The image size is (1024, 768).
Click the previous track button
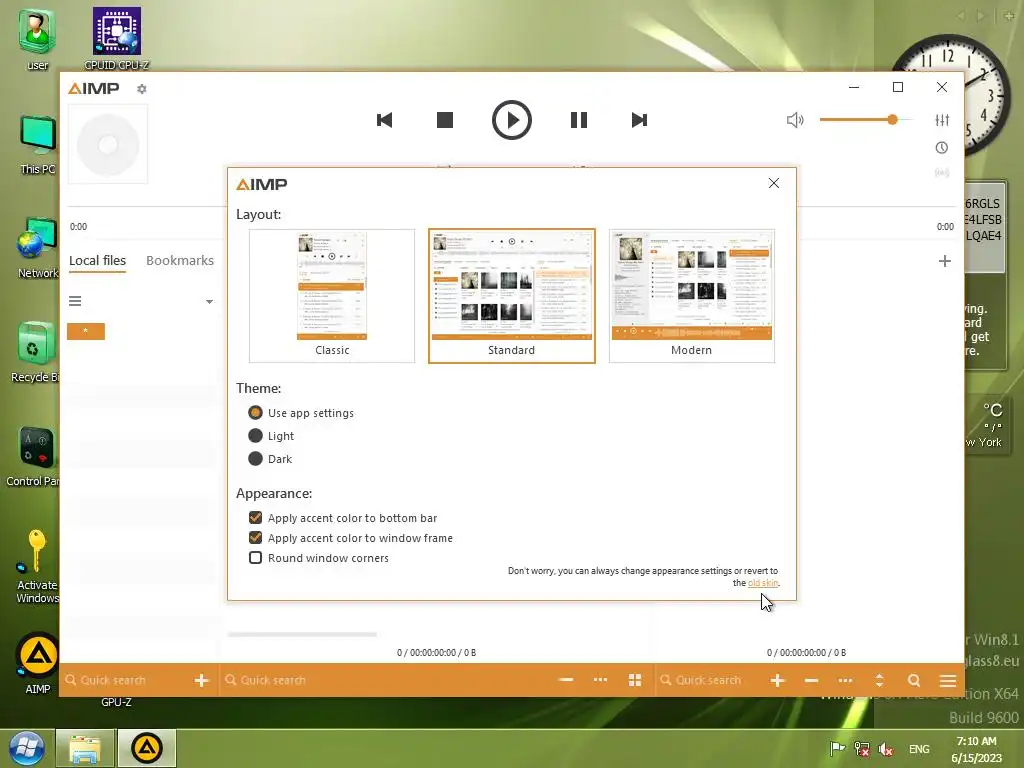pos(384,120)
